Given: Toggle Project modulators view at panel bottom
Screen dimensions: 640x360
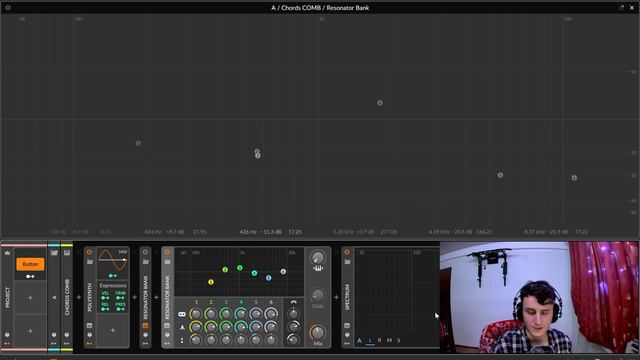Looking at the screenshot, I should pyautogui.click(x=7, y=344).
